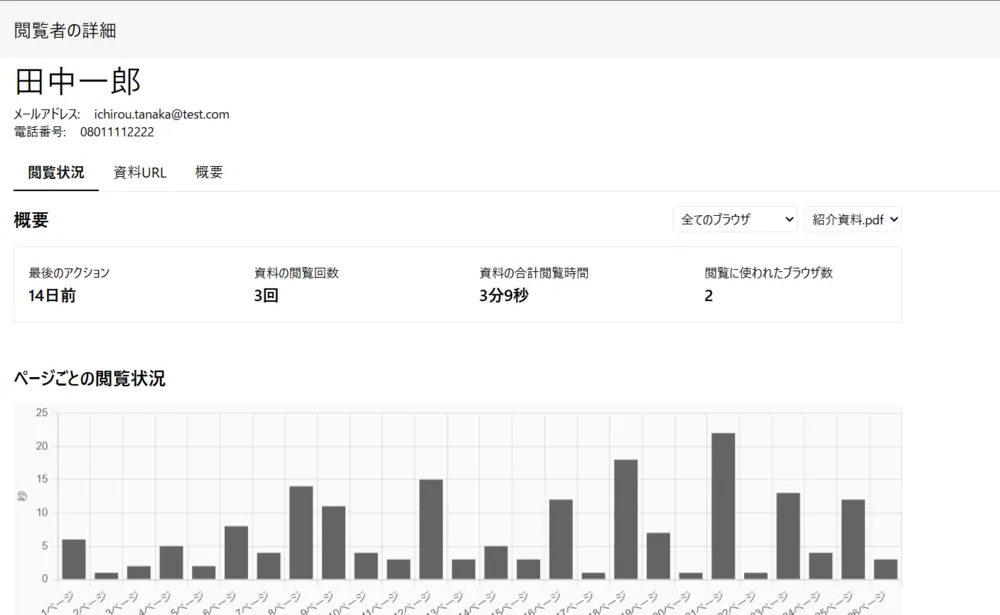Click the ページごとの閲覧状況 chart heading
Screen dimensions: 1000x615
(x=90, y=379)
